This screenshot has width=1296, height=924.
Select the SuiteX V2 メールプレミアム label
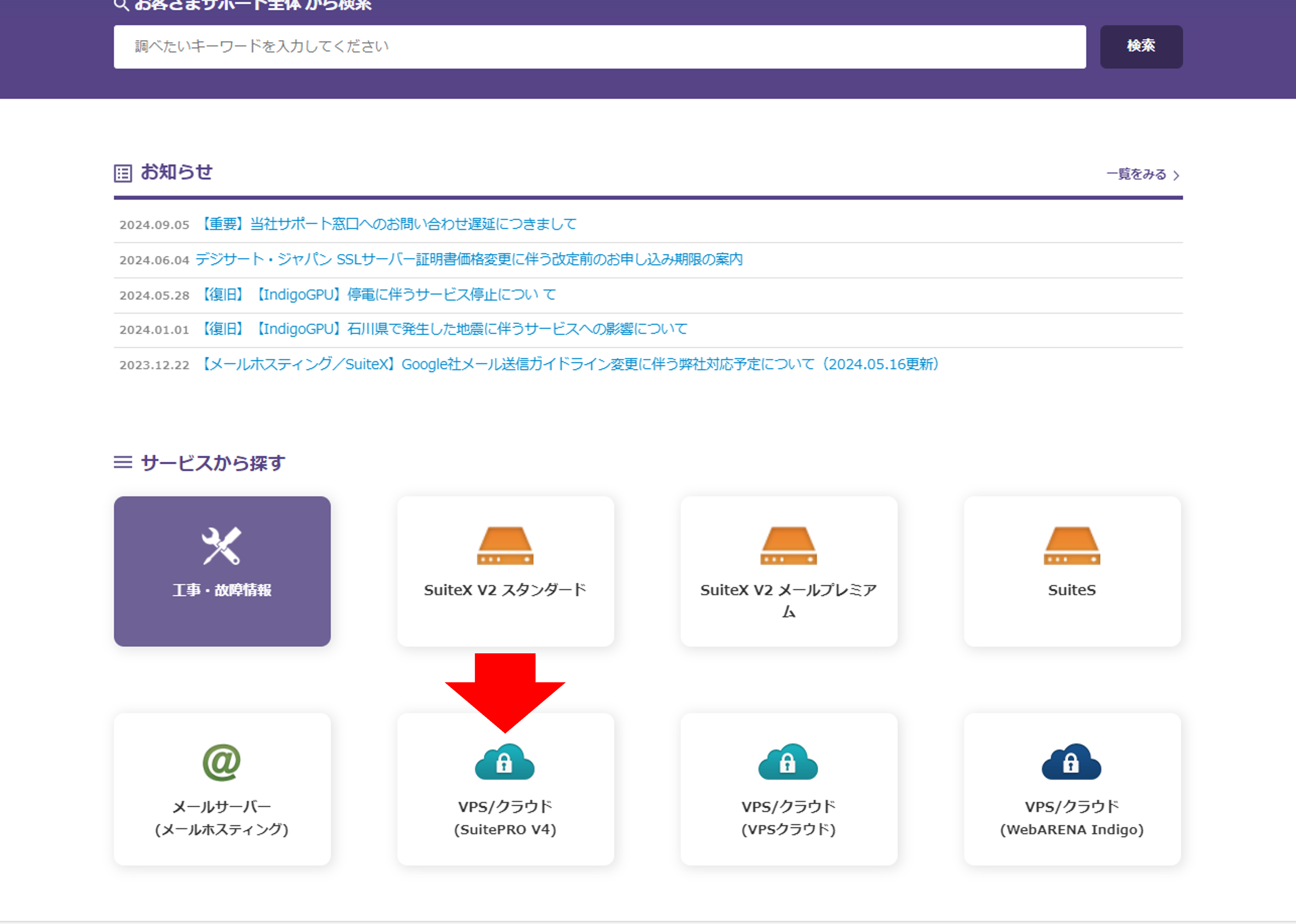click(x=788, y=601)
